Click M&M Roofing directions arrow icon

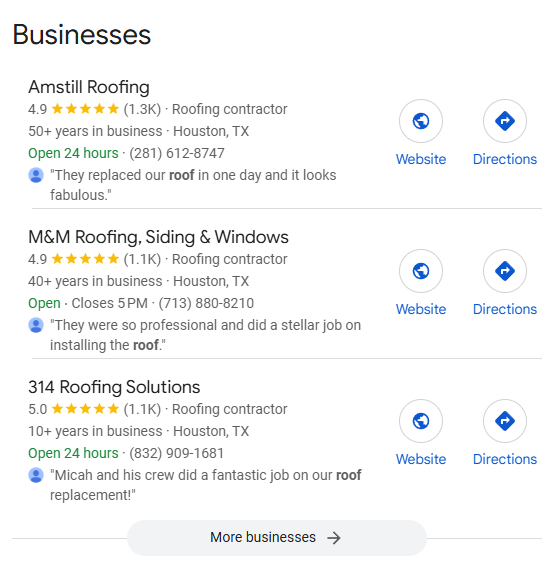pos(505,271)
